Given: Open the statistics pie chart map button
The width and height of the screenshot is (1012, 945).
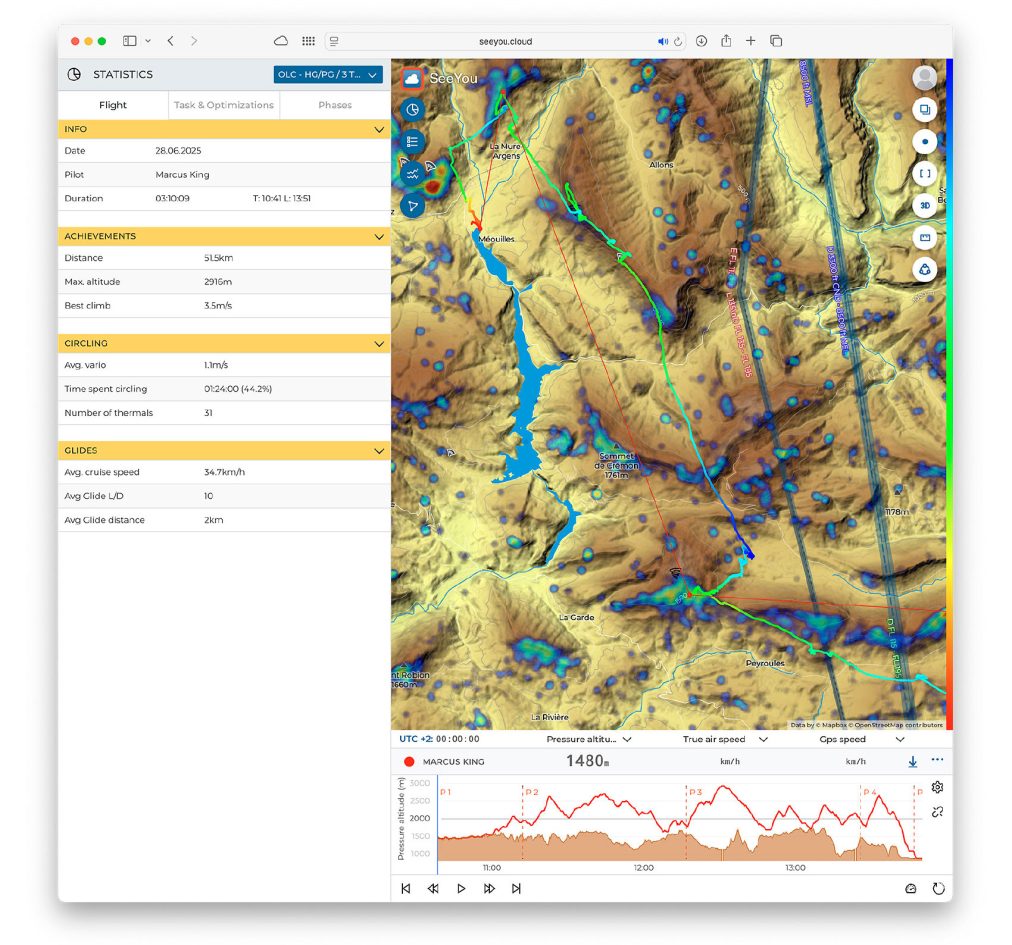Looking at the screenshot, I should point(412,109).
